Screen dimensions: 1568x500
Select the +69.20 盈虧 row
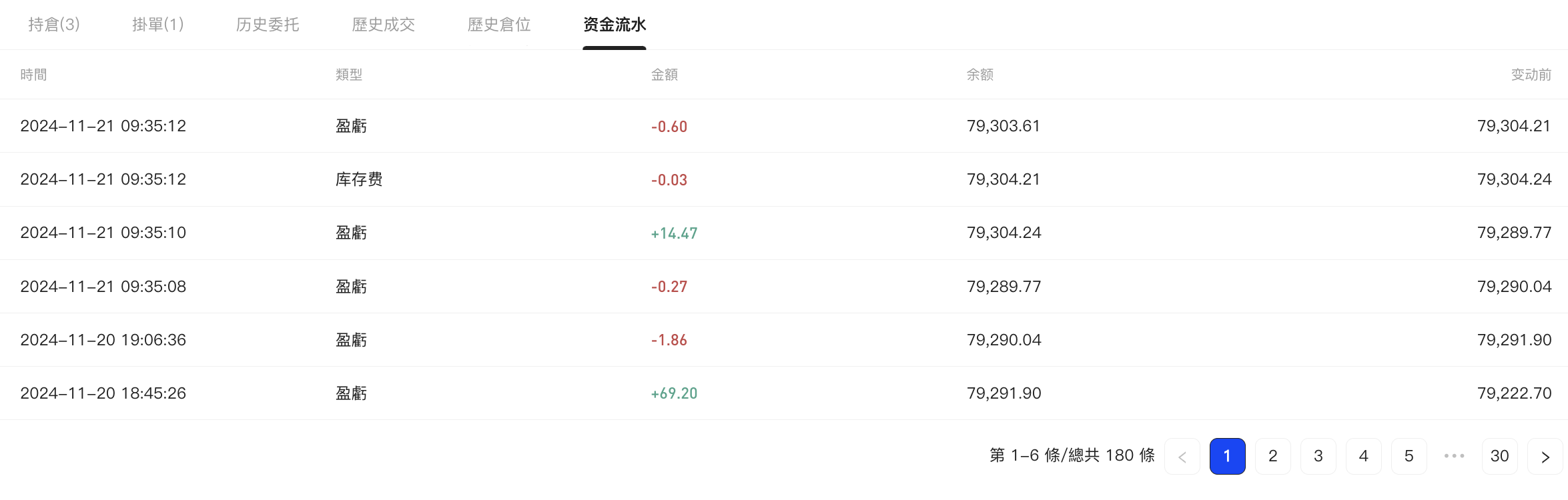coord(784,393)
